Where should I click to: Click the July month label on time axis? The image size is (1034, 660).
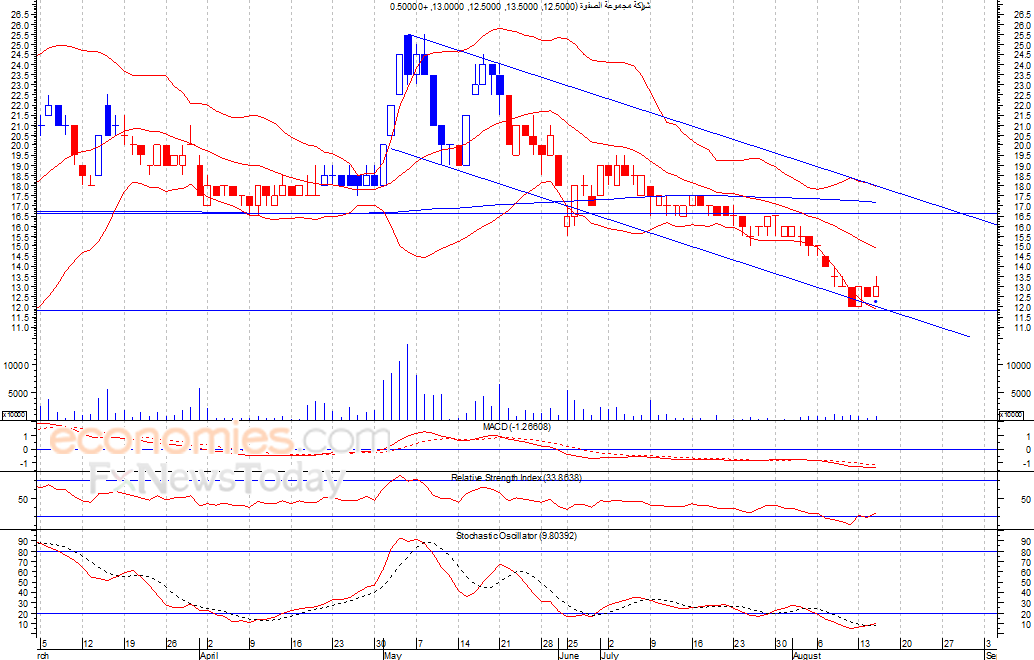(610, 655)
